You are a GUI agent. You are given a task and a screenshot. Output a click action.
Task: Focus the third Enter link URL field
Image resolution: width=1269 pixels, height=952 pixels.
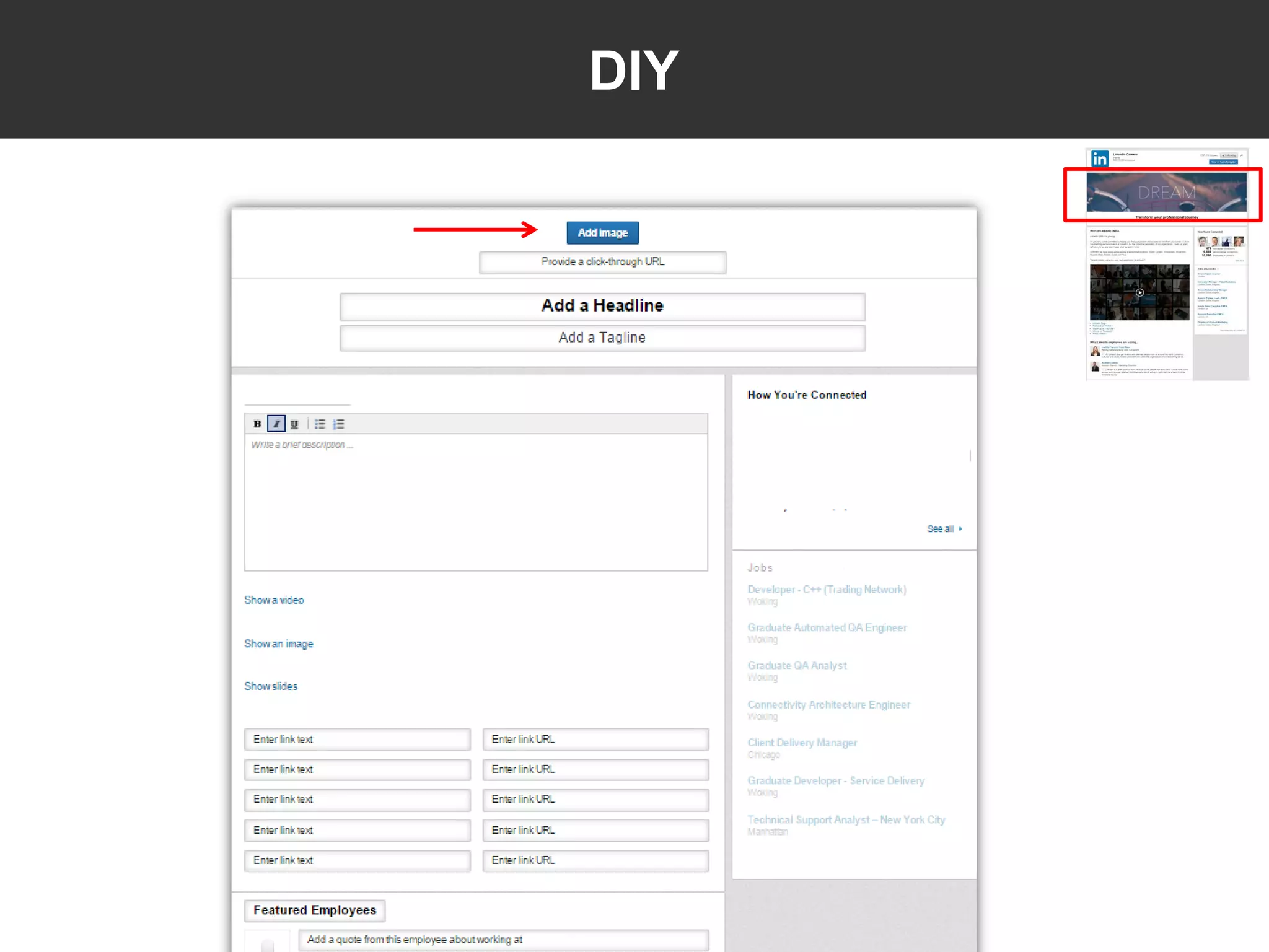point(595,800)
